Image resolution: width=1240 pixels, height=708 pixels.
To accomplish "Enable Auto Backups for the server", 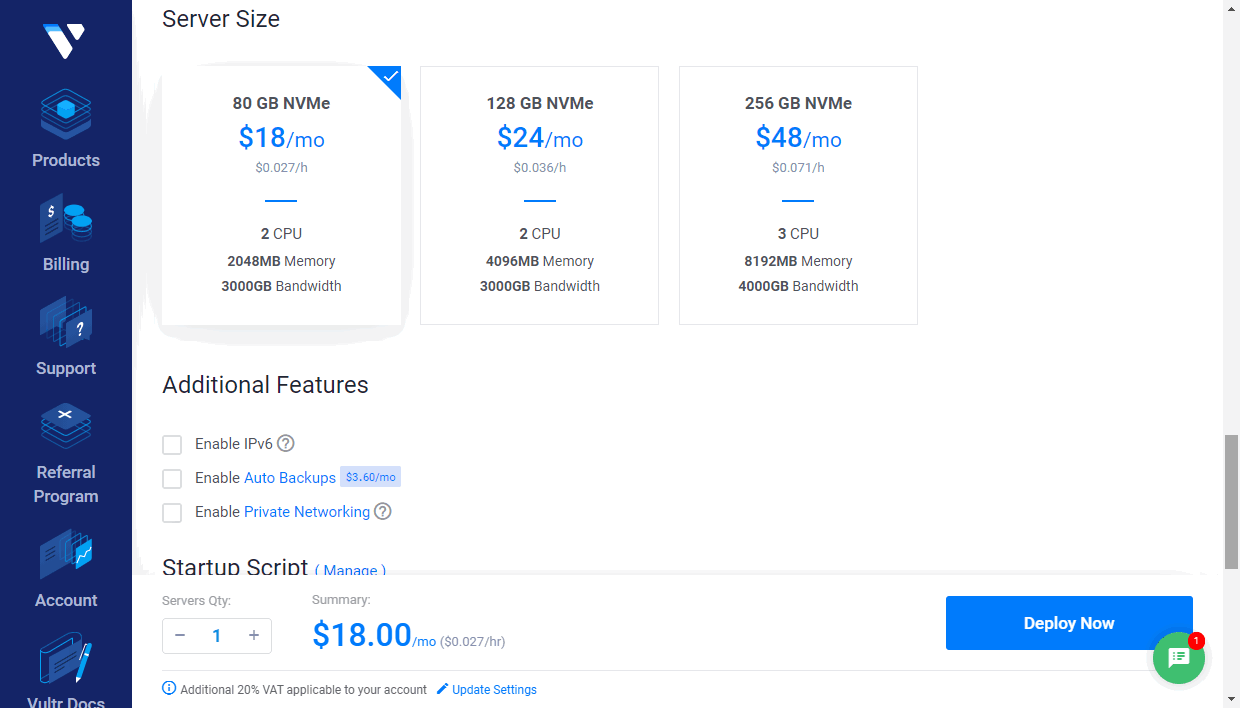I will coord(172,478).
